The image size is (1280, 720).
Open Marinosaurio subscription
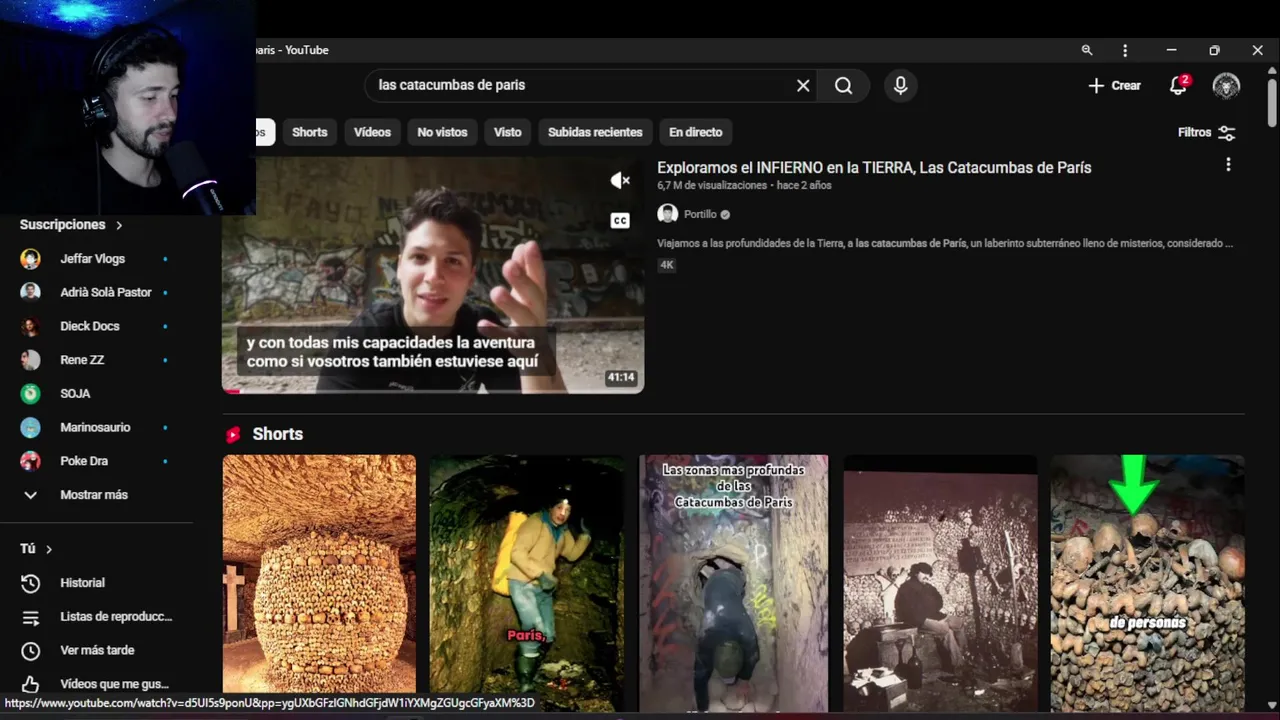[x=94, y=427]
